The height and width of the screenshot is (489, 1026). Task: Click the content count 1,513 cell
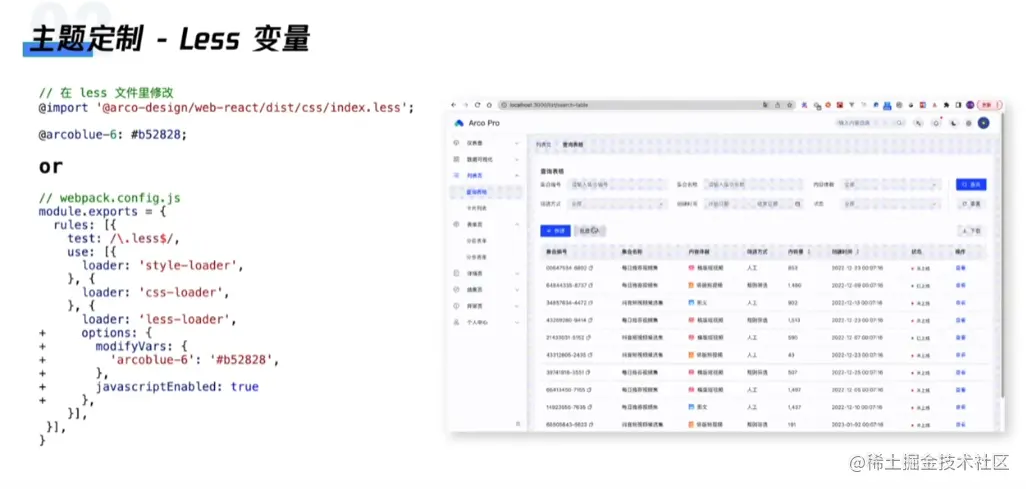point(796,320)
